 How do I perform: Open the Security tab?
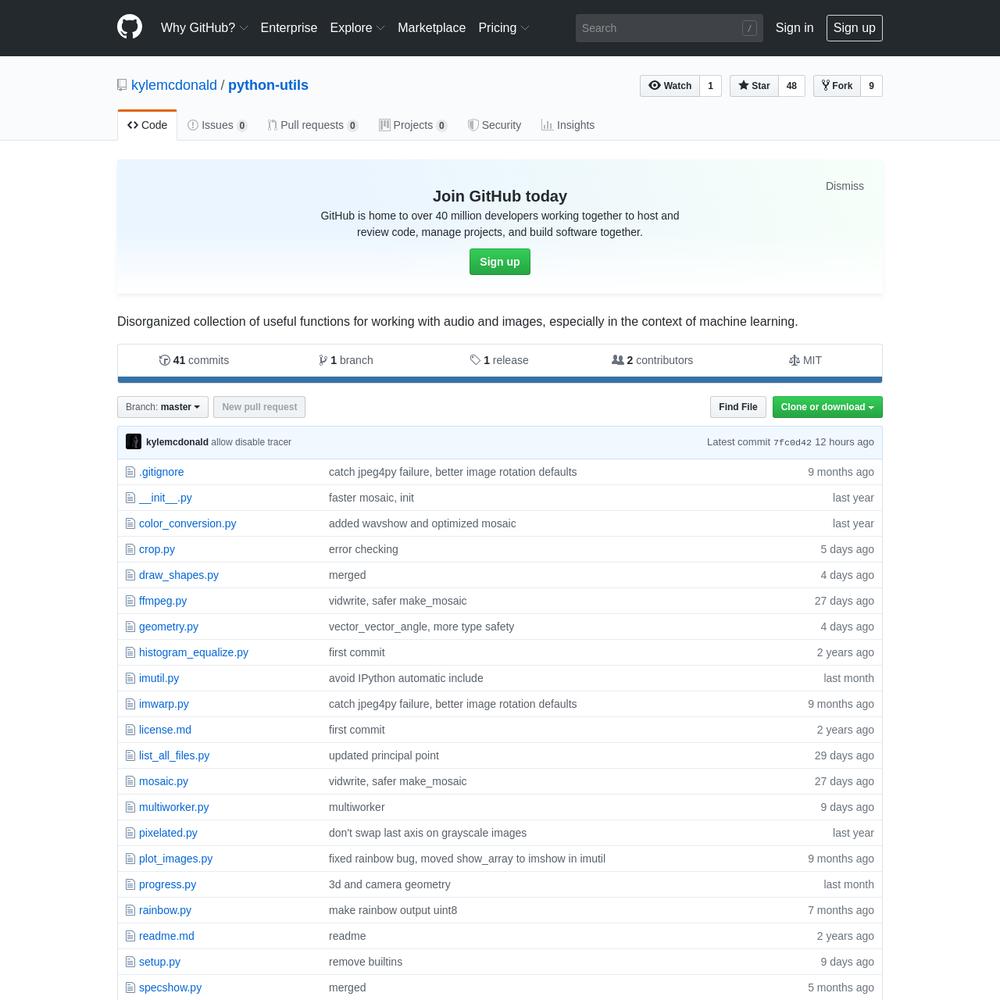pos(494,125)
